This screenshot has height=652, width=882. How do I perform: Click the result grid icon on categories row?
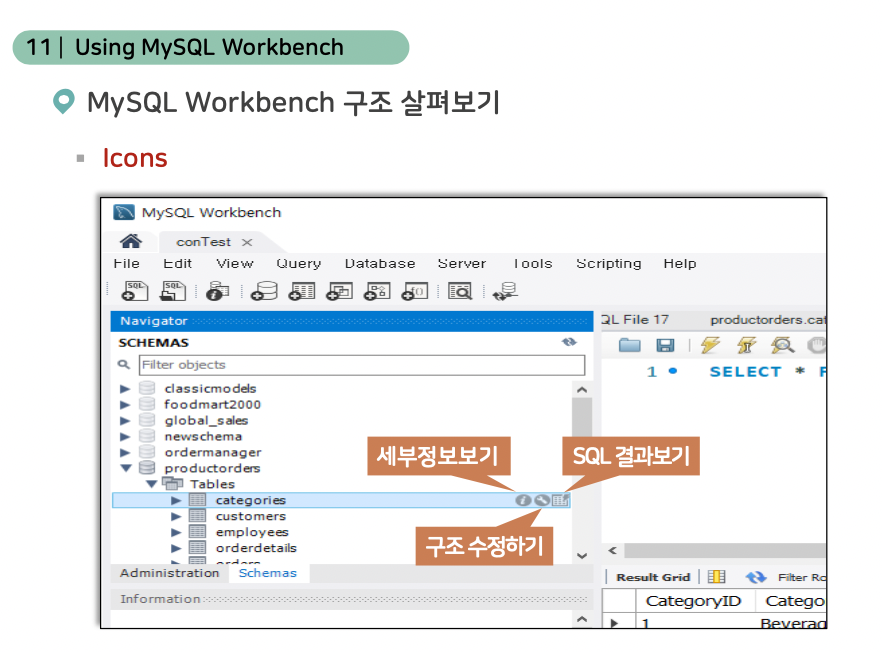(560, 500)
